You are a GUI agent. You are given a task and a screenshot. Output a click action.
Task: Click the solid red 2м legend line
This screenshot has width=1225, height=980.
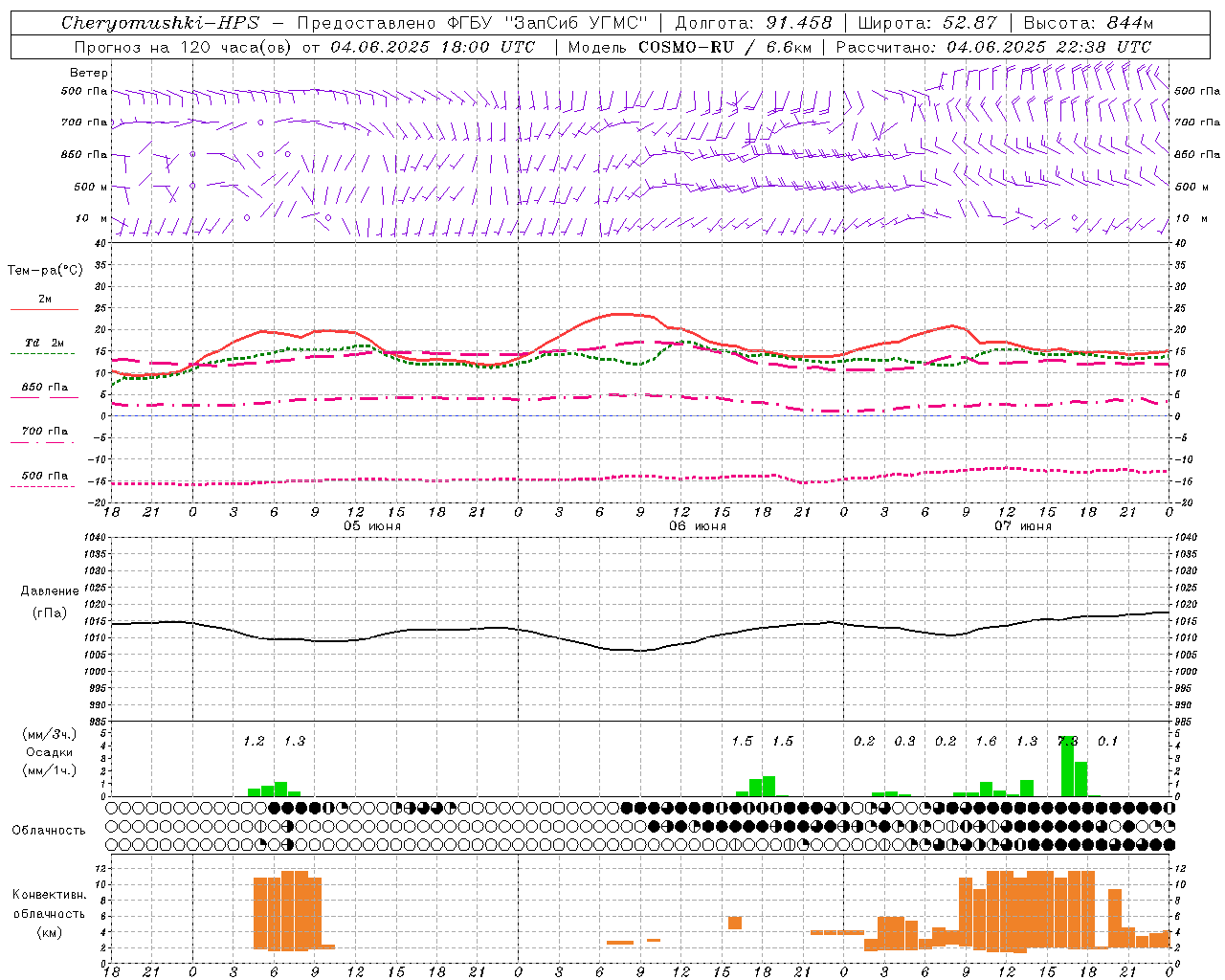click(x=44, y=309)
